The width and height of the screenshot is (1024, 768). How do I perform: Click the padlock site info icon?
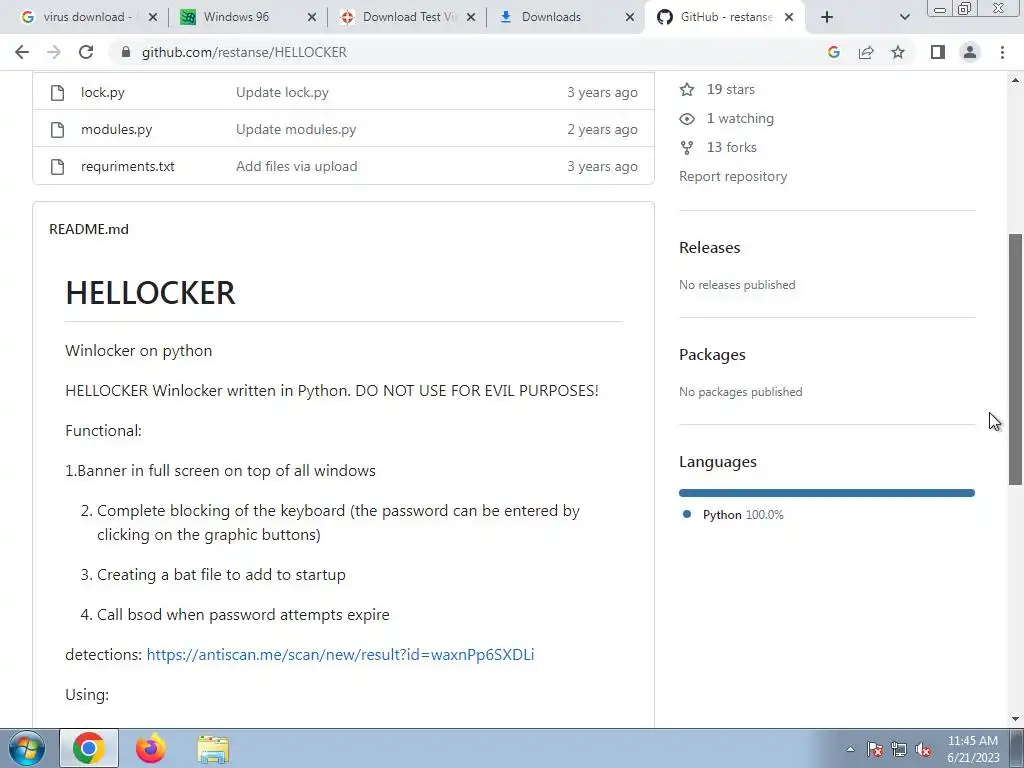pos(126,52)
